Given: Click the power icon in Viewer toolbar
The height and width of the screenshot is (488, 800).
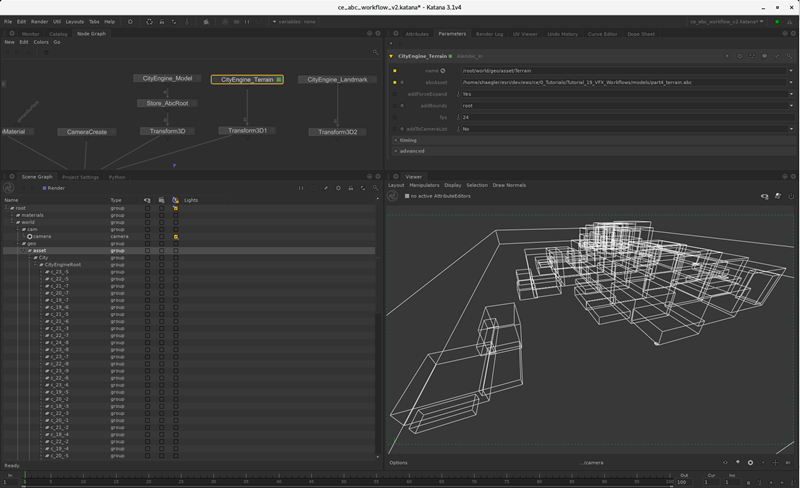Looking at the screenshot, I should 791,196.
